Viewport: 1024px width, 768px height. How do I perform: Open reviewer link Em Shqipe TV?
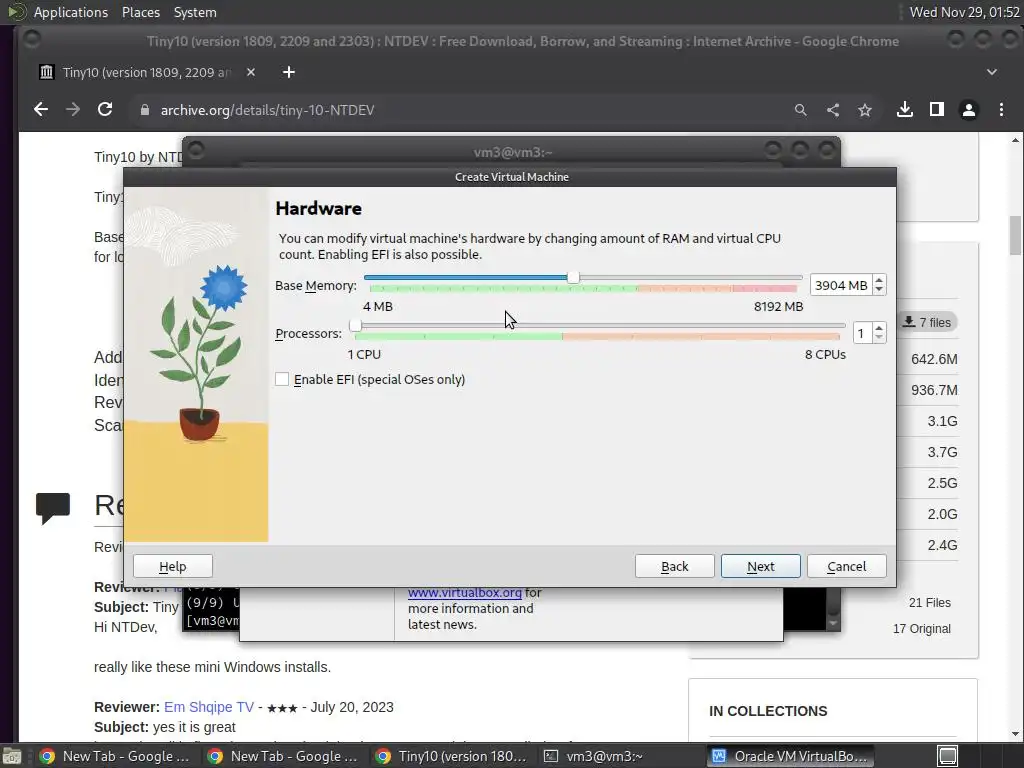point(209,707)
